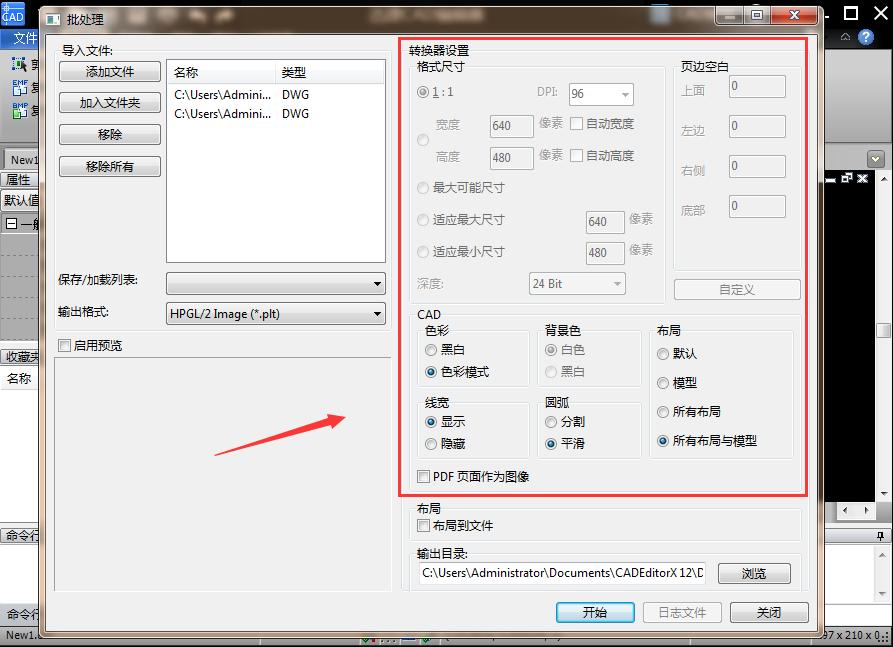Open the DPI value dropdown

pos(625,93)
